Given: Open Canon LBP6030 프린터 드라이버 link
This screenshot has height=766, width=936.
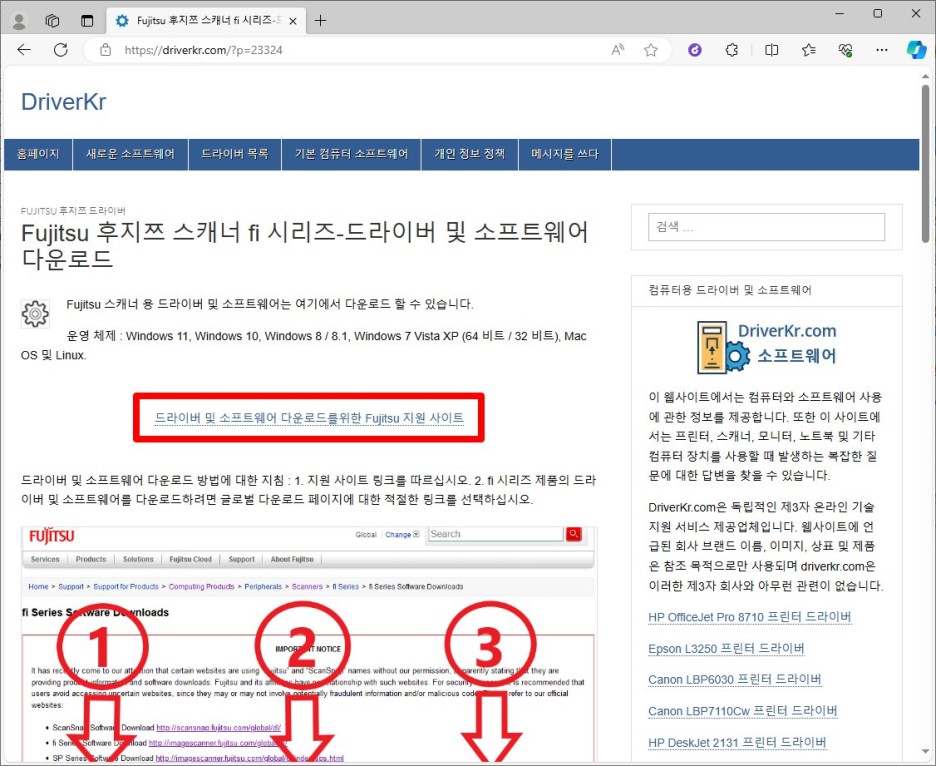Looking at the screenshot, I should click(x=735, y=679).
